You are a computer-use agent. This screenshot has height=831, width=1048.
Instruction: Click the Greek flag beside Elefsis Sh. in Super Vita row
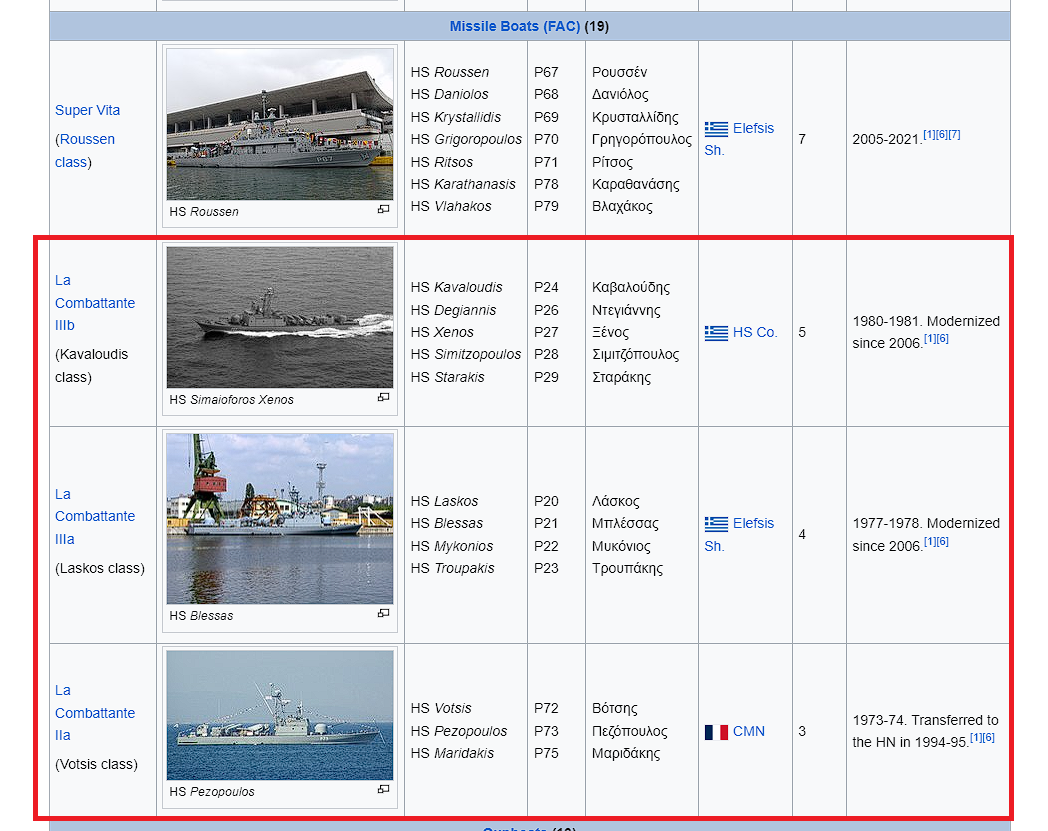[x=716, y=128]
